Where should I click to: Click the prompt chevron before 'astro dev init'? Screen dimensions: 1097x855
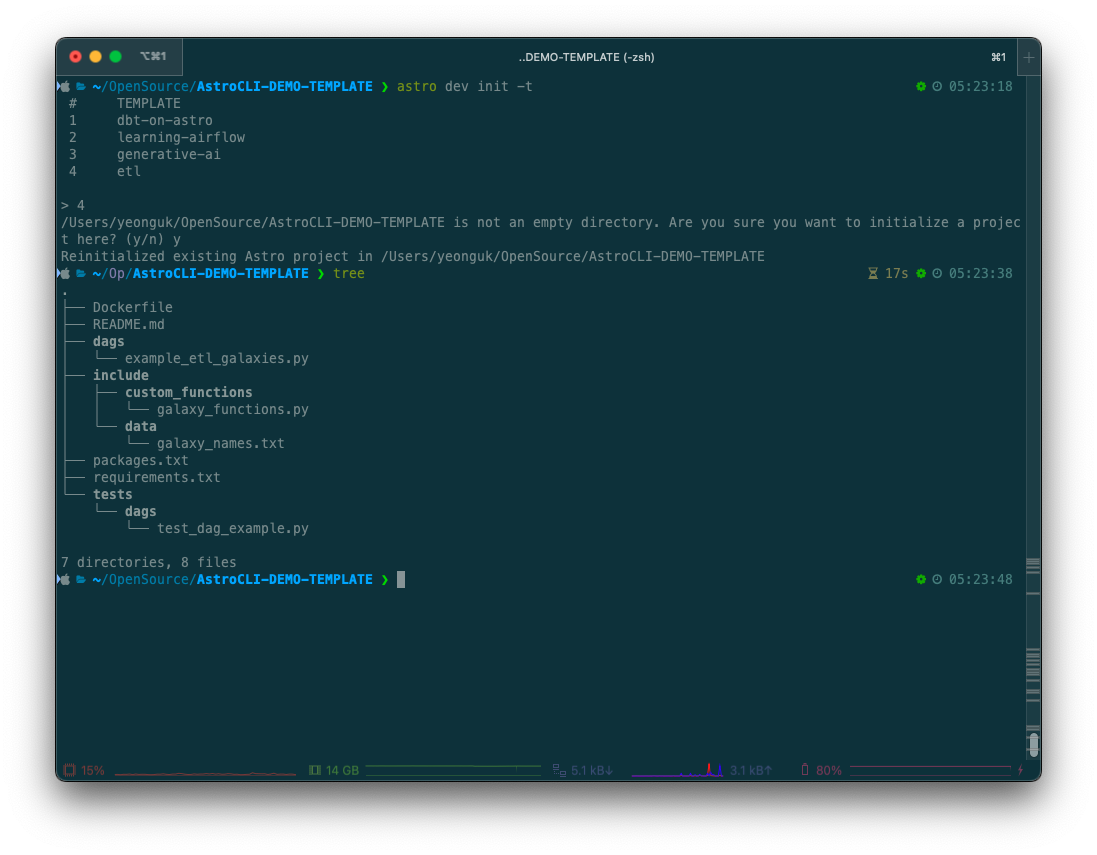pyautogui.click(x=385, y=87)
